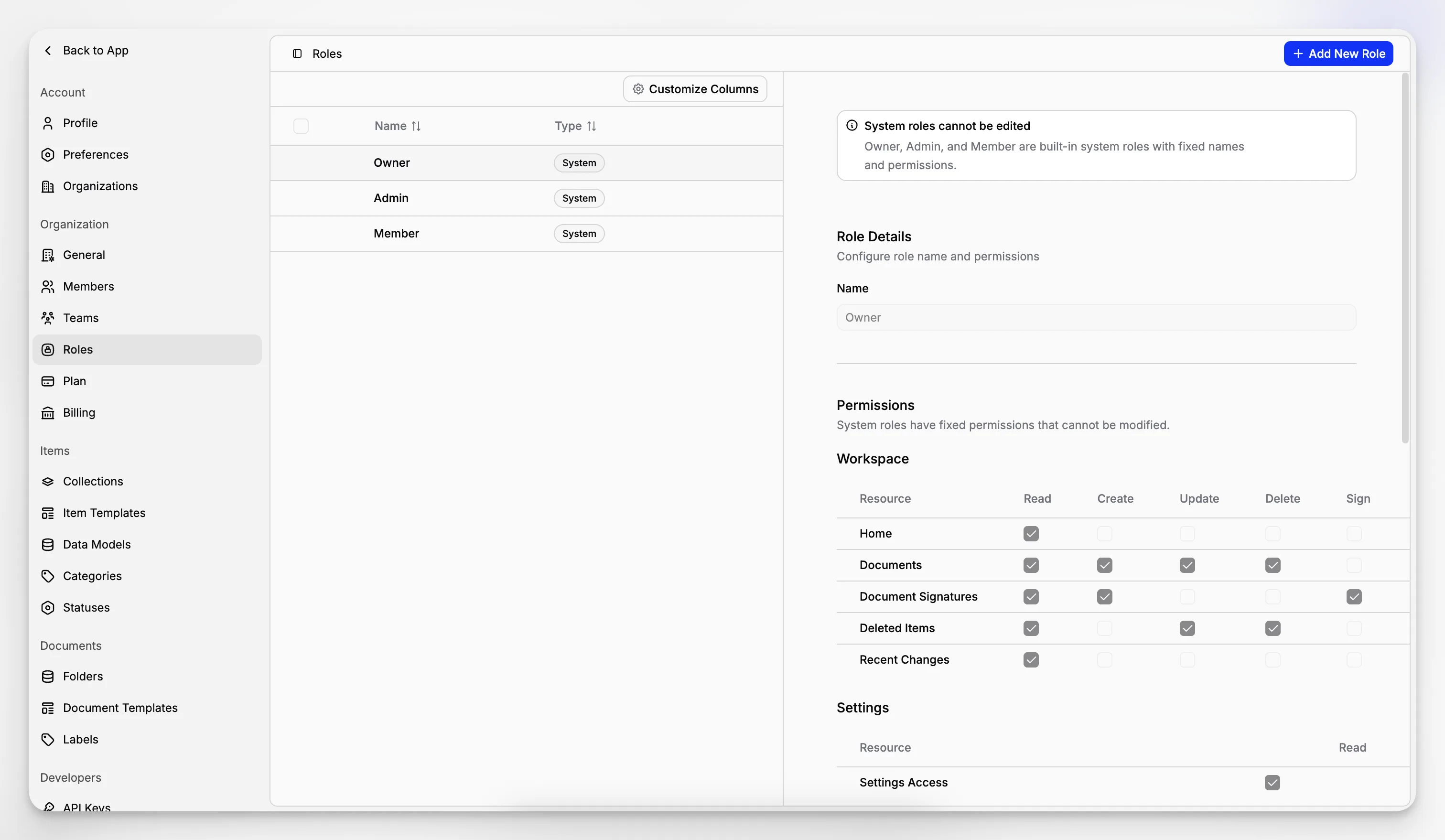
Task: Click the System badge in Admin row
Action: click(579, 198)
